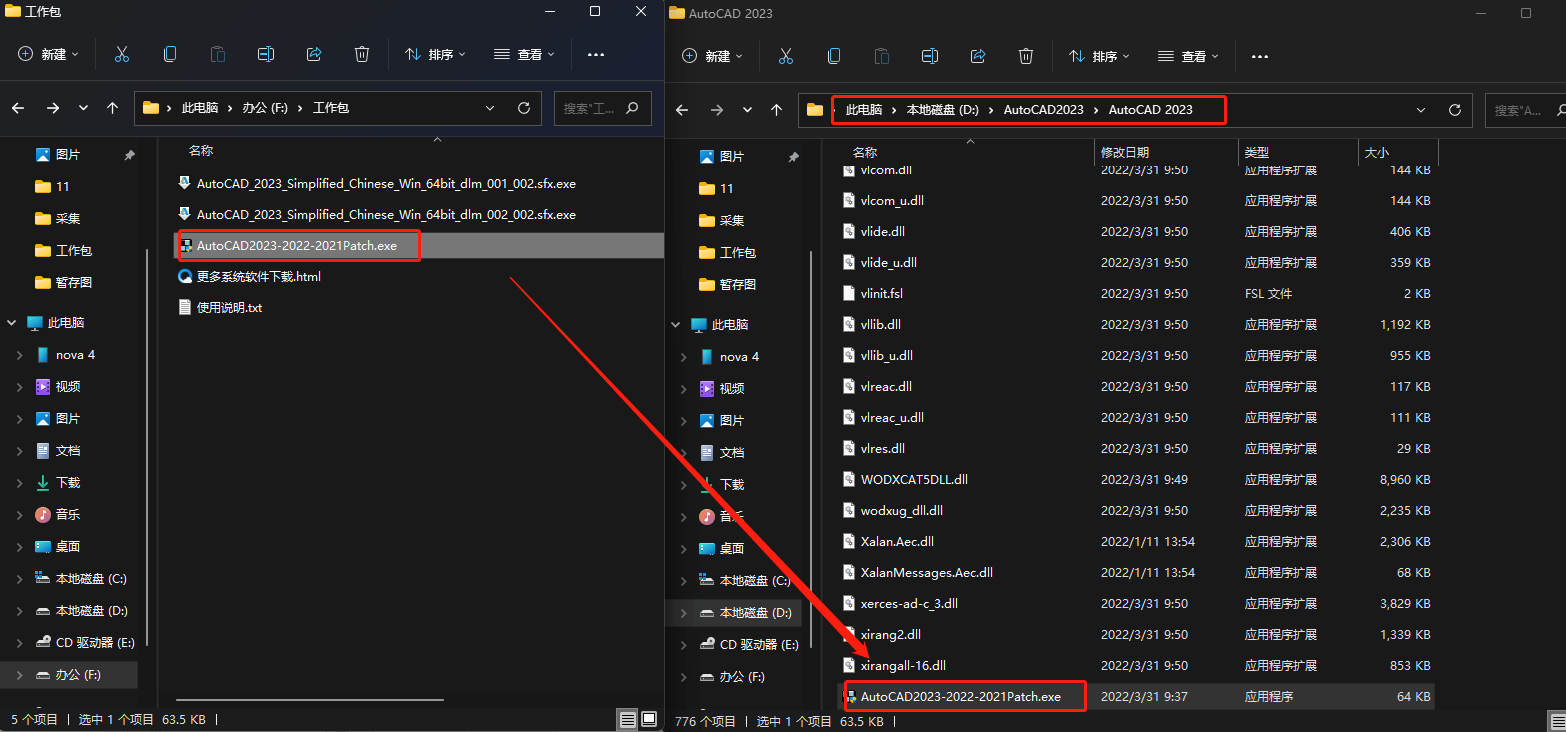Click the Copy icon in the left window
This screenshot has height=732, width=1566.
(170, 55)
